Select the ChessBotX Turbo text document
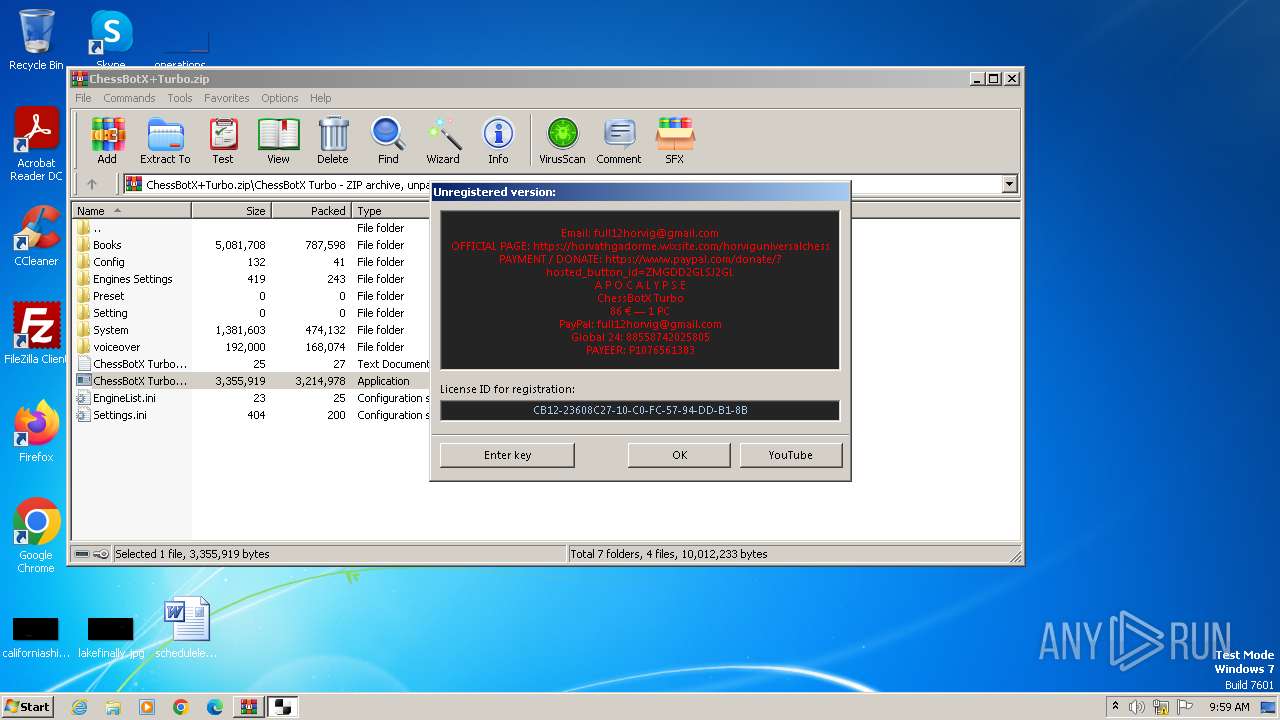Viewport: 1280px width, 720px height. tap(250, 364)
